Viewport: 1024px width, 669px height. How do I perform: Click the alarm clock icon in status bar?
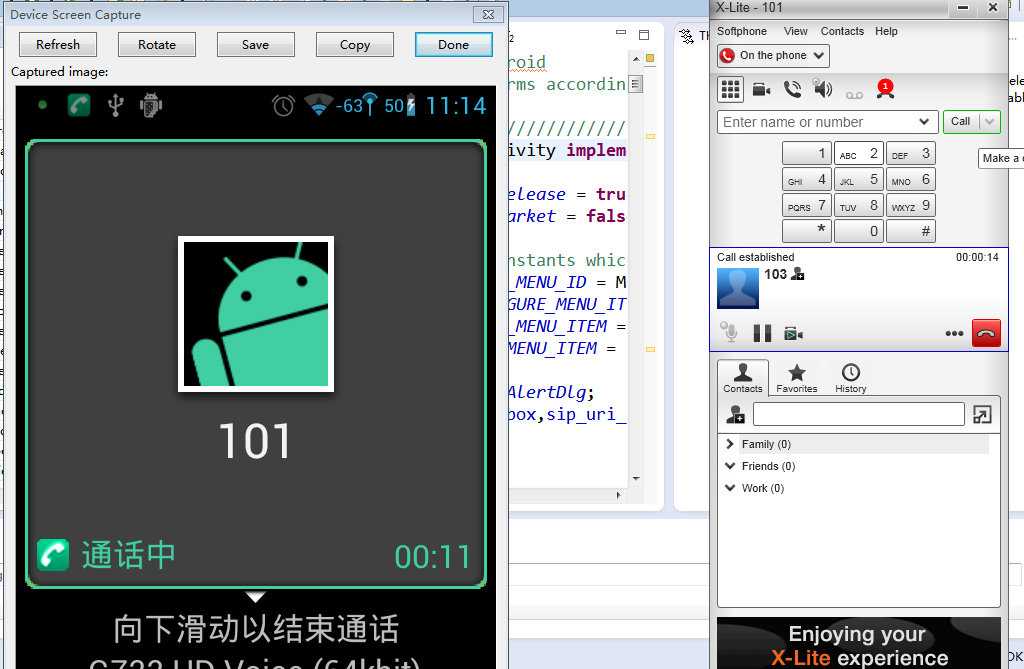tap(283, 105)
